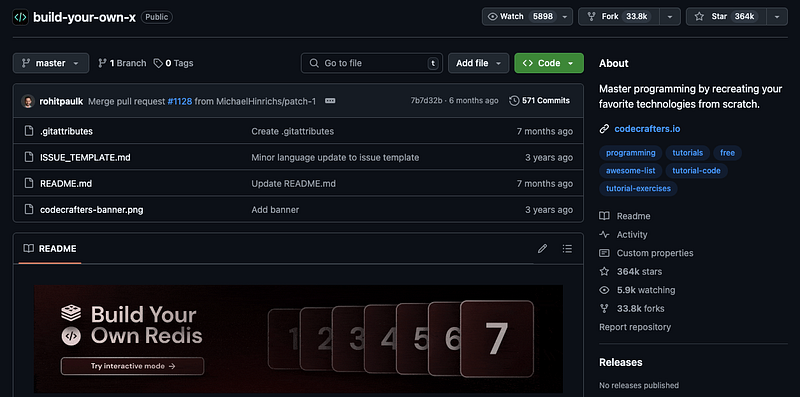Open the .gitattributes file
The height and width of the screenshot is (397, 800).
66,131
